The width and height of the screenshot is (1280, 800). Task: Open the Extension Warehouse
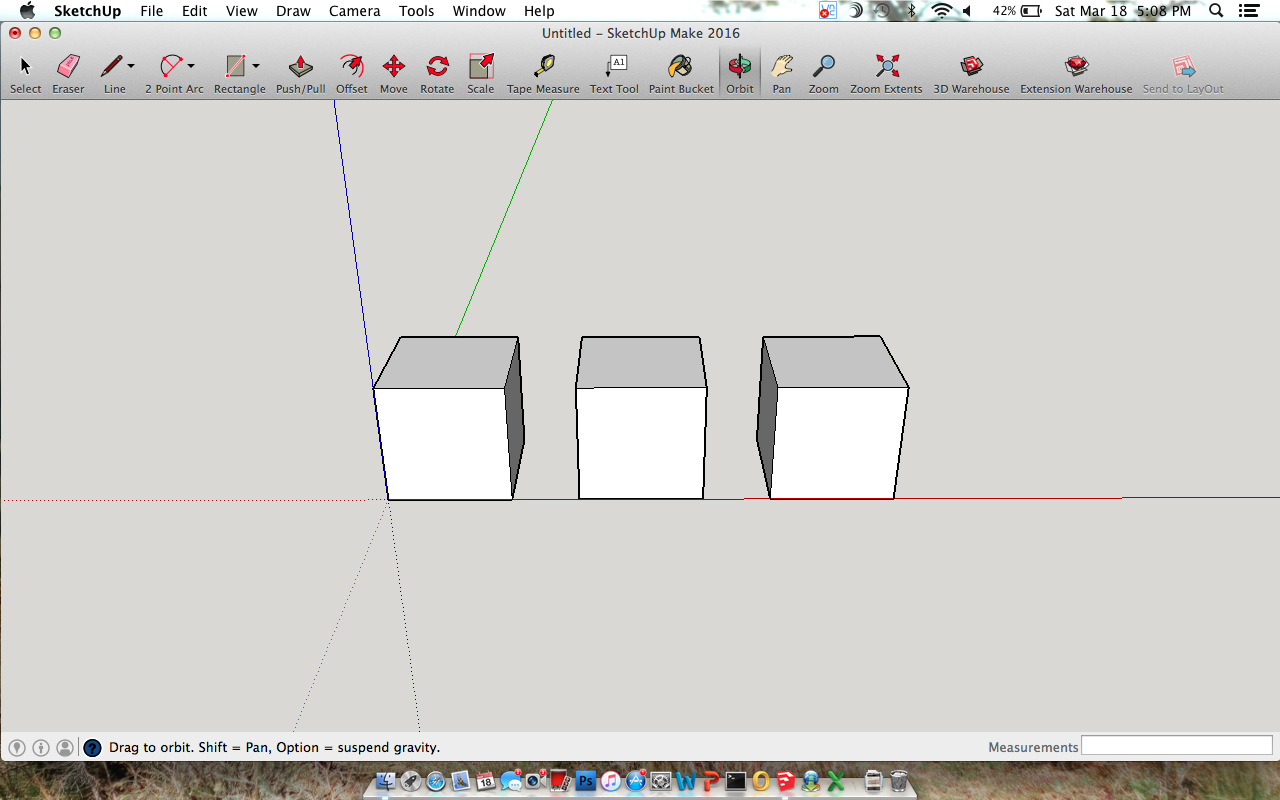pos(1076,73)
